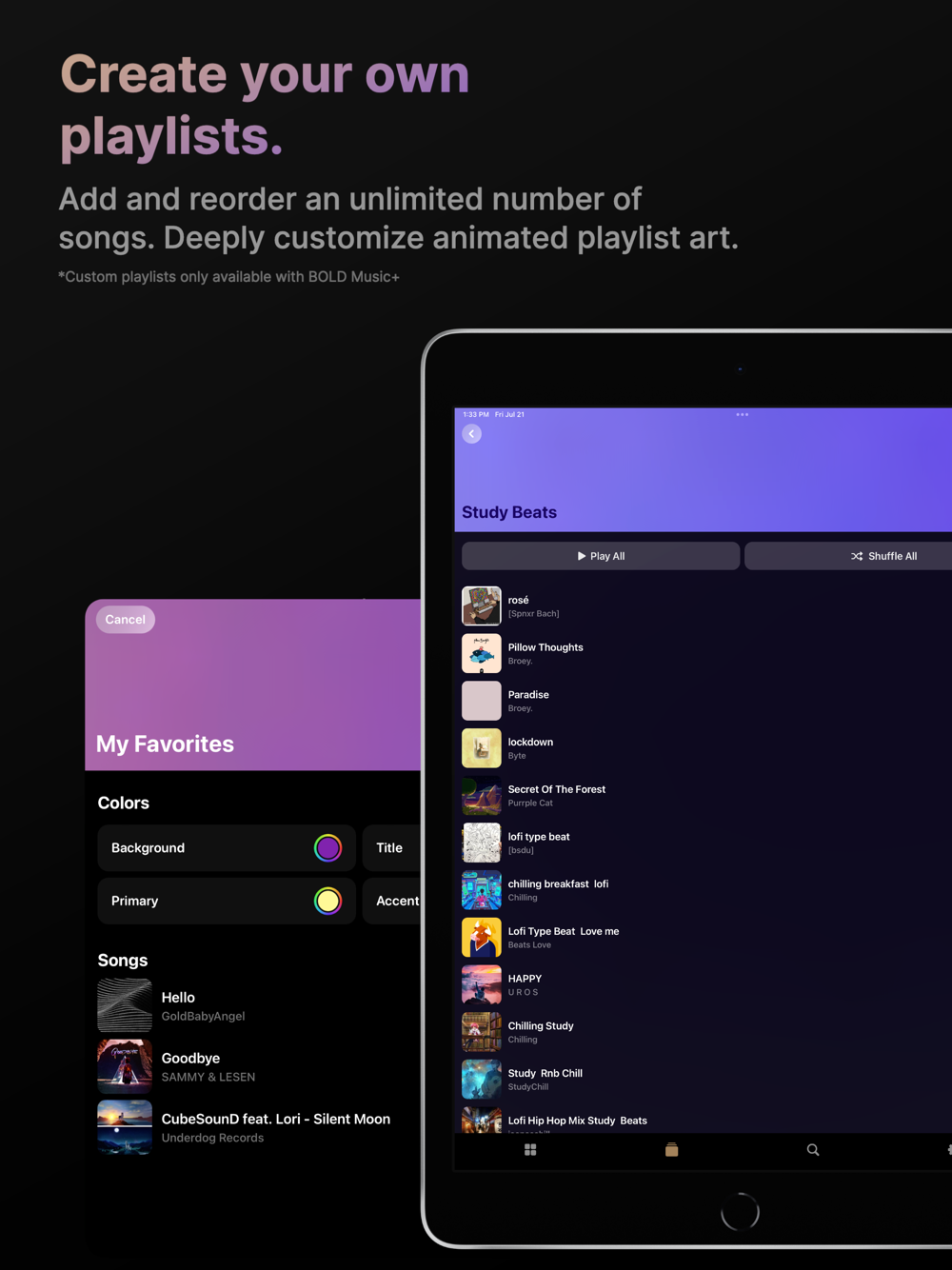Select the song title "lofi type beat"

[x=539, y=837]
